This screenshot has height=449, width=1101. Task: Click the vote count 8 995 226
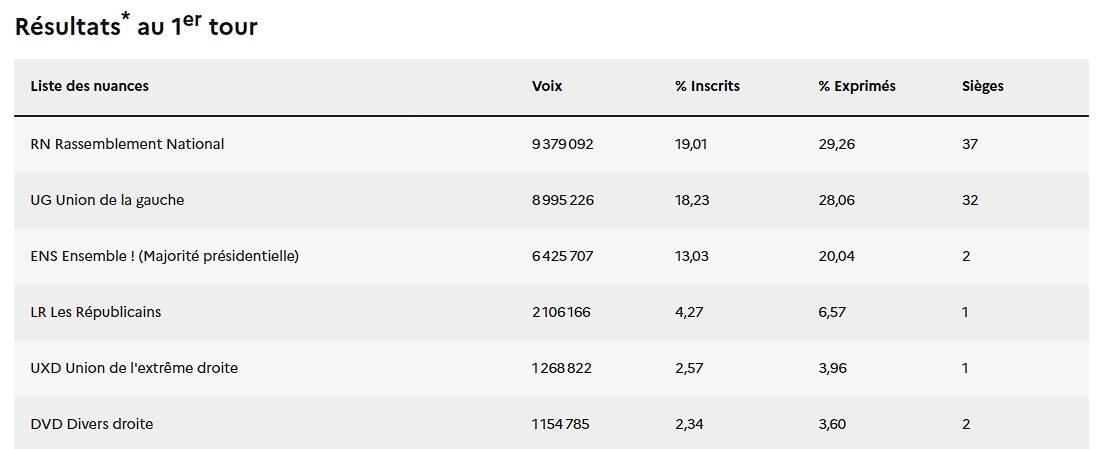[x=562, y=200]
